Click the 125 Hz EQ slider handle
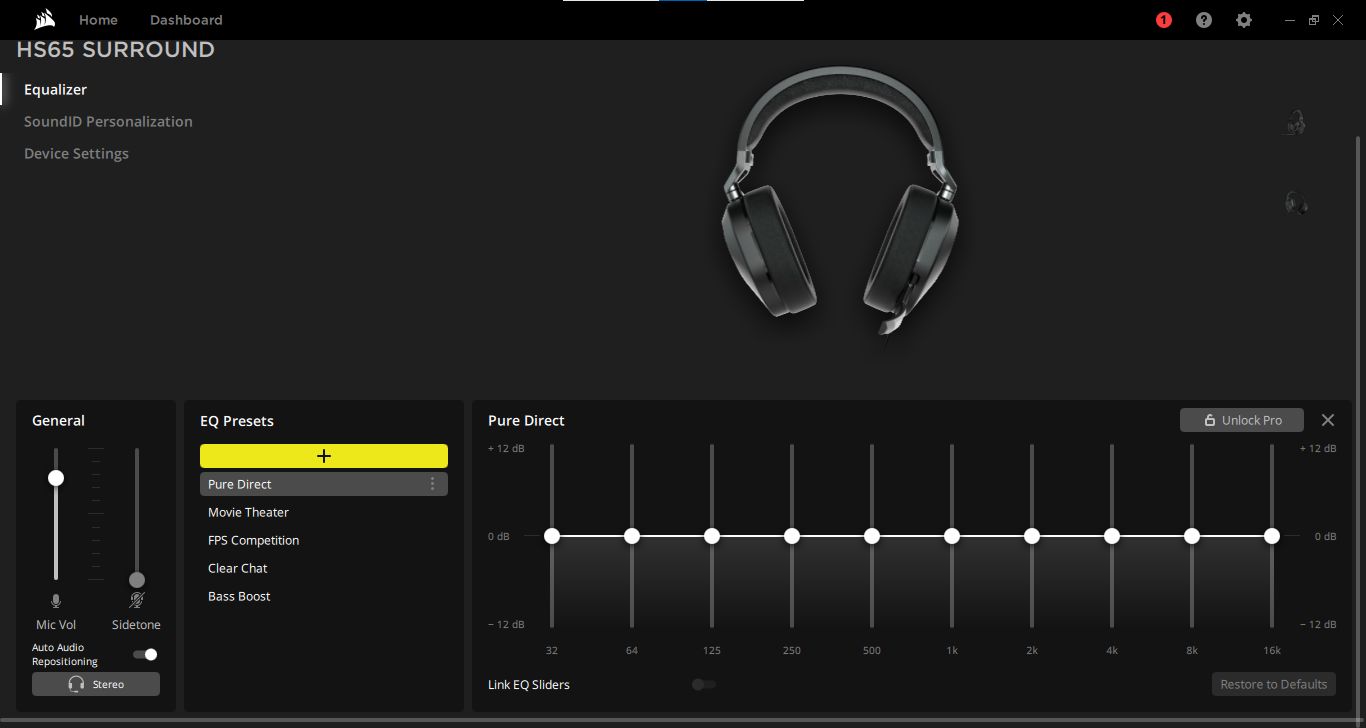 [x=712, y=536]
